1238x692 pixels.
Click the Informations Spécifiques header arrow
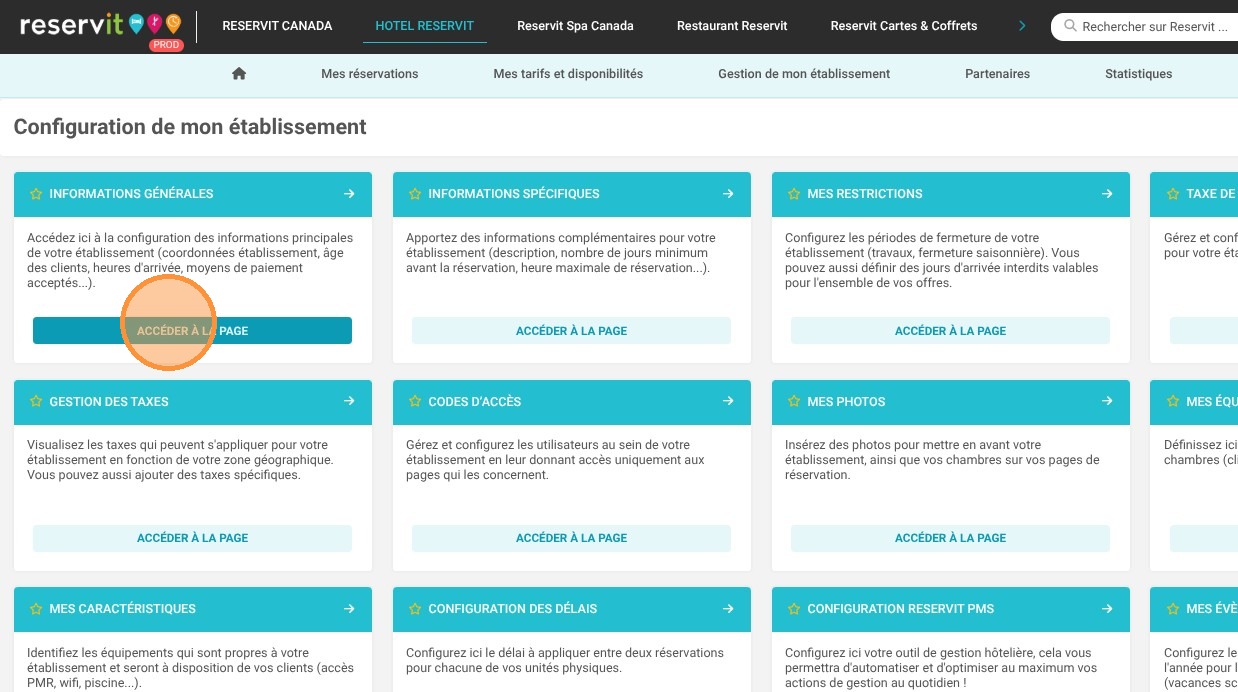point(728,194)
